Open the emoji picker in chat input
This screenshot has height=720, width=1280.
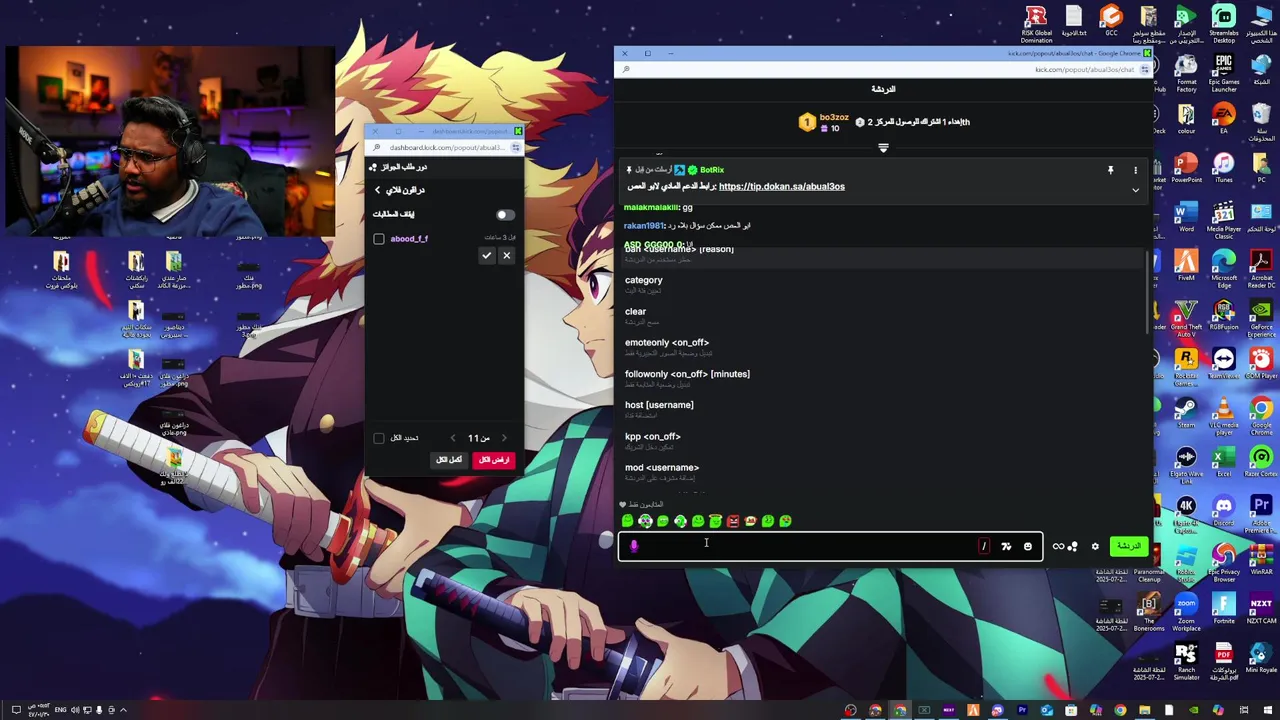[x=1028, y=546]
